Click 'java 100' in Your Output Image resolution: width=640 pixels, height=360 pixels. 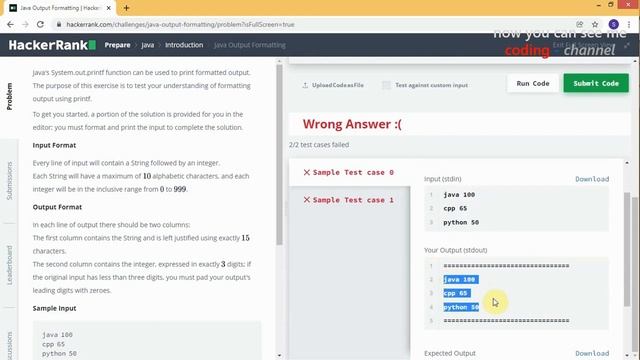click(x=459, y=280)
